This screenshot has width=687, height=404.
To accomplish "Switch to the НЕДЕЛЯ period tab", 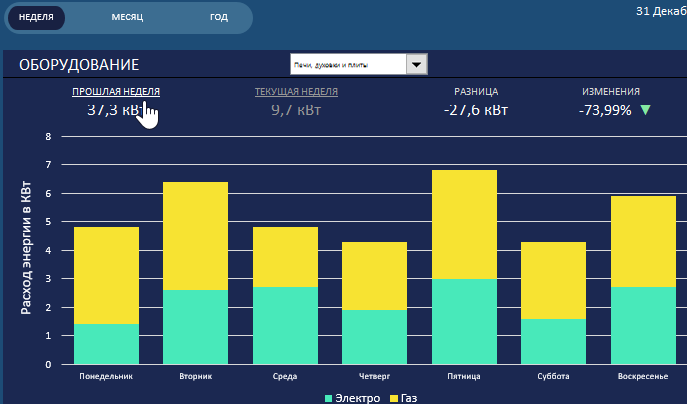I will click(x=36, y=18).
